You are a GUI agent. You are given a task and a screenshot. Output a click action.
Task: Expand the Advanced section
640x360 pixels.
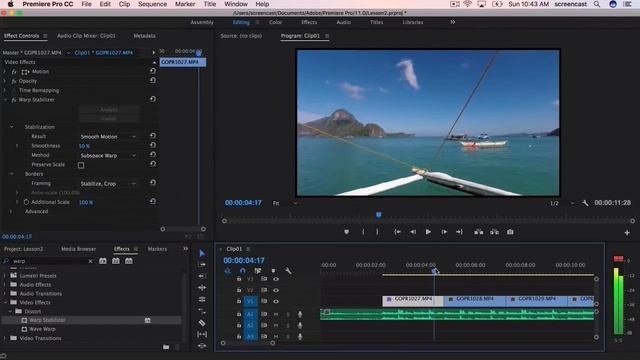tap(11, 211)
